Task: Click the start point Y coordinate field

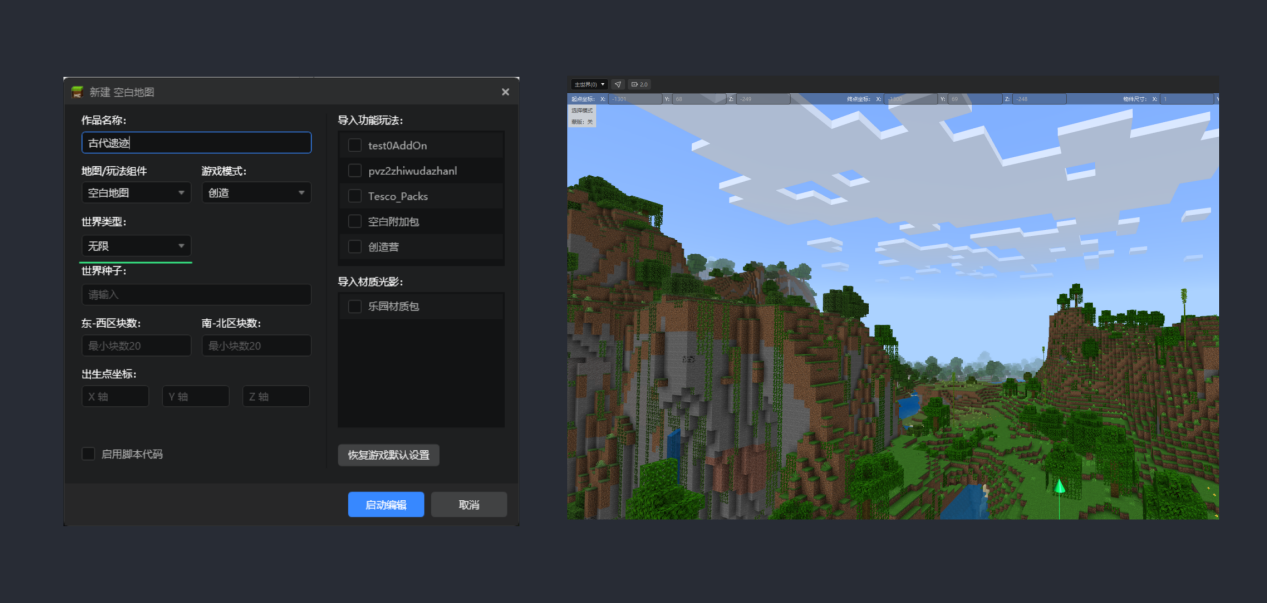Action: [699, 99]
